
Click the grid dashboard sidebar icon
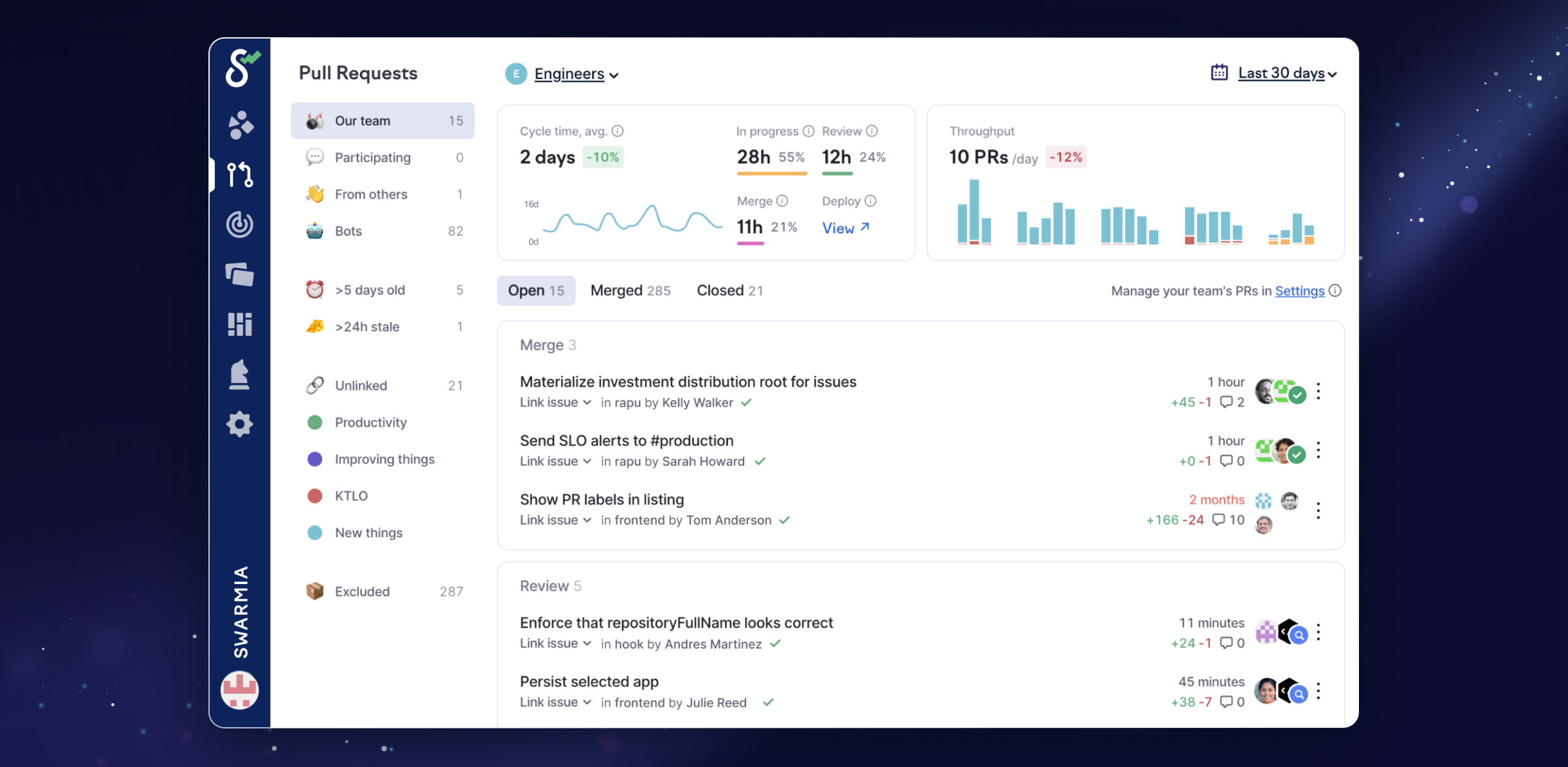240,324
